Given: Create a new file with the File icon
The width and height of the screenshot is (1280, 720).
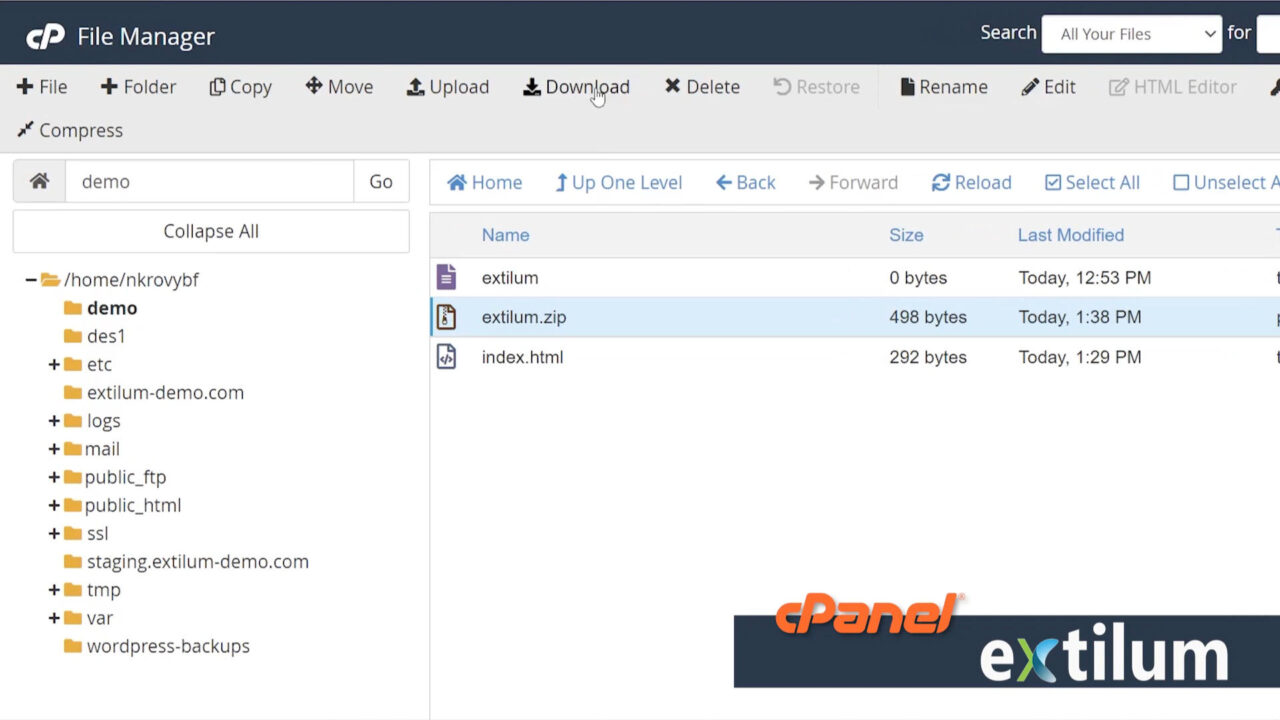Looking at the screenshot, I should pyautogui.click(x=42, y=87).
